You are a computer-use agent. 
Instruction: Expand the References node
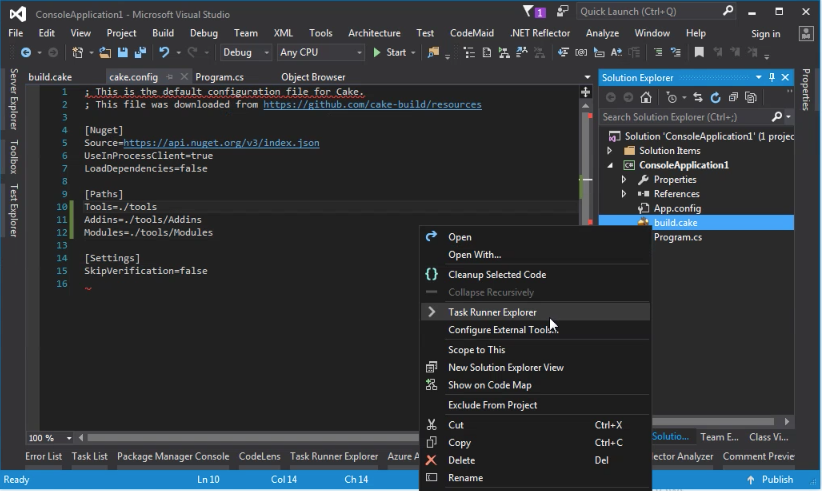[624, 194]
